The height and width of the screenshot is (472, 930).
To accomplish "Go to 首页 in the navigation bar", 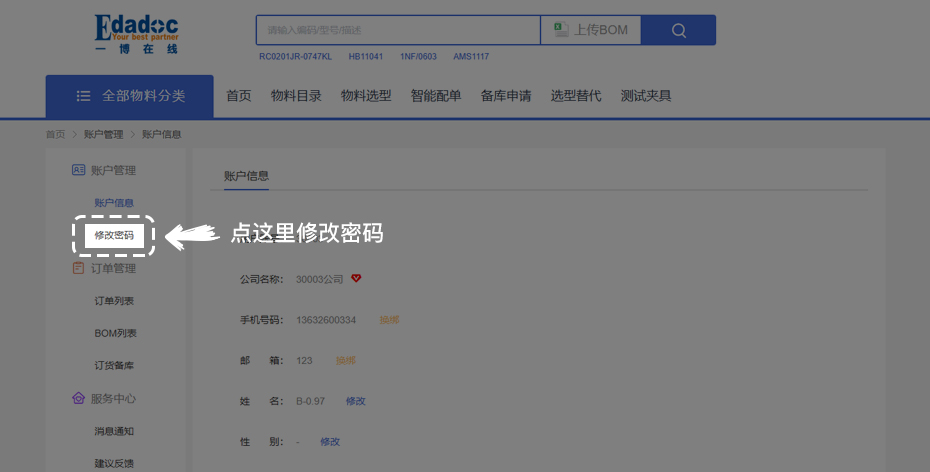I will point(239,96).
